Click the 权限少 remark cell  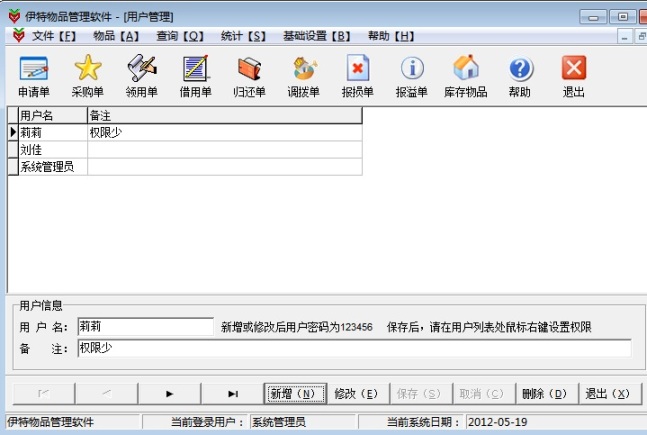pos(225,132)
